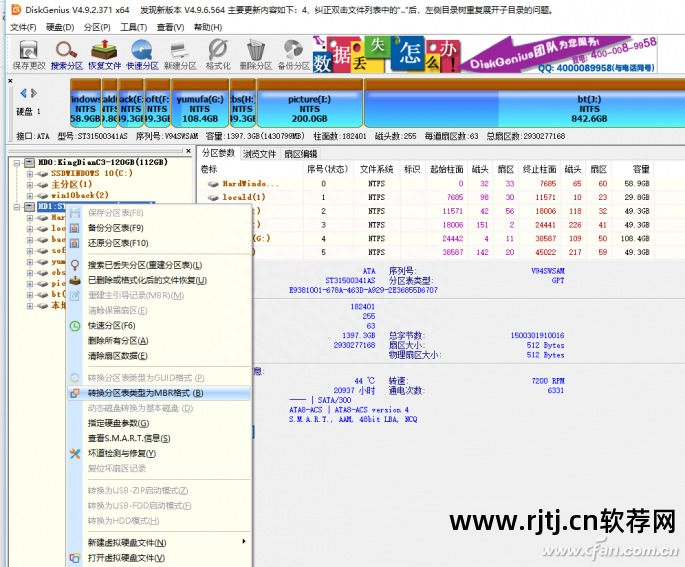Screen dimensions: 685x567
Task: Click the 备份分区表 menu icon
Action: click(x=75, y=228)
